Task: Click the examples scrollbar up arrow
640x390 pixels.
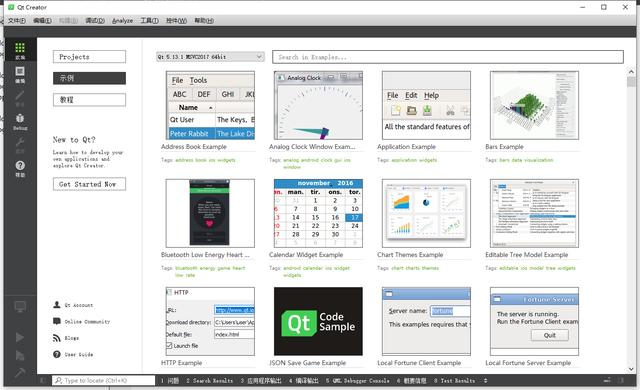Action: click(631, 72)
